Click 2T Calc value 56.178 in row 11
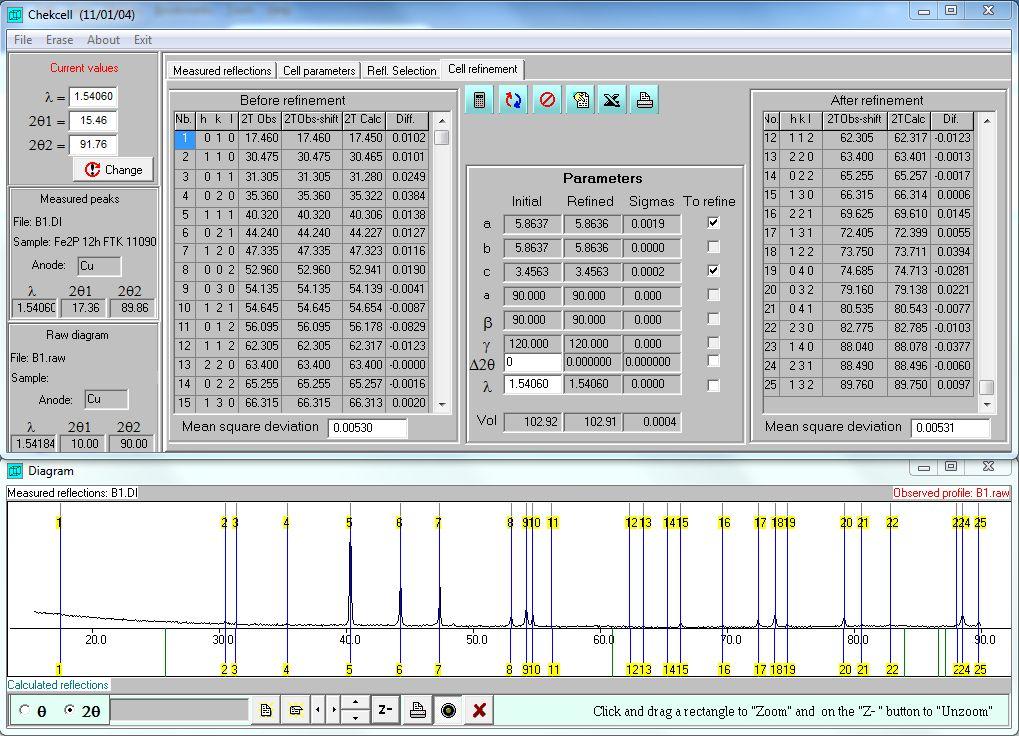 365,327
